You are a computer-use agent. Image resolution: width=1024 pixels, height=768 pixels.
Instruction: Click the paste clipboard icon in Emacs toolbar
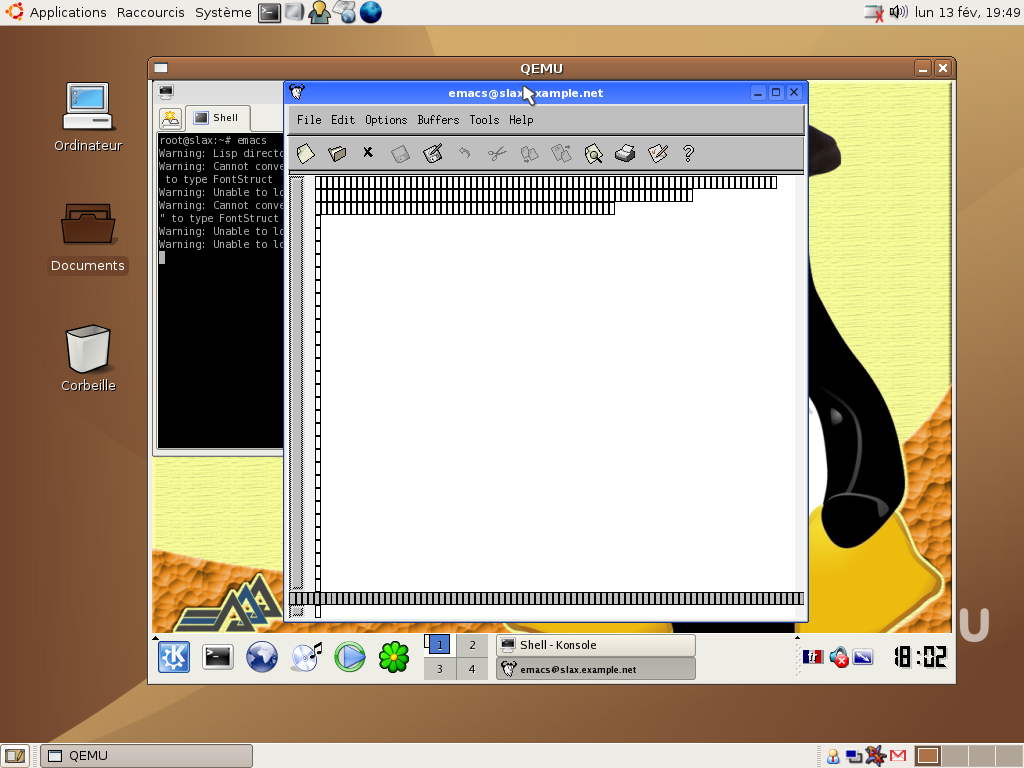(x=561, y=153)
